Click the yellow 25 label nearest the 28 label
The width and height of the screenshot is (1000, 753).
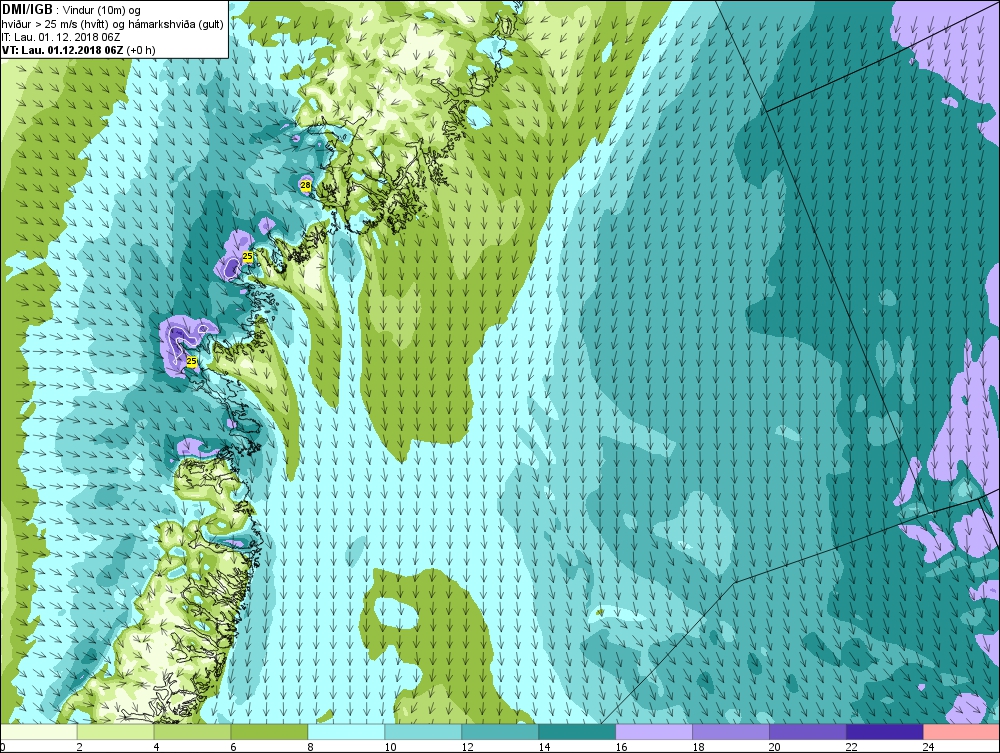pos(247,256)
